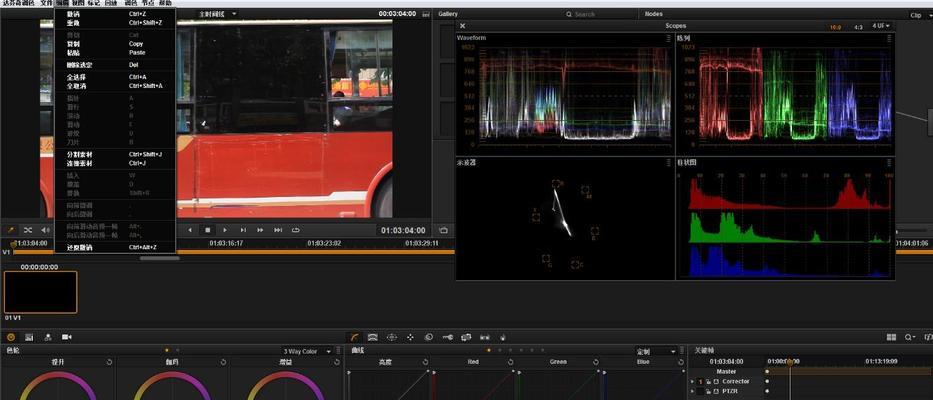Screen dimensions: 933x400
Task: Click the fast forward button
Action: pyautogui.click(x=260, y=230)
